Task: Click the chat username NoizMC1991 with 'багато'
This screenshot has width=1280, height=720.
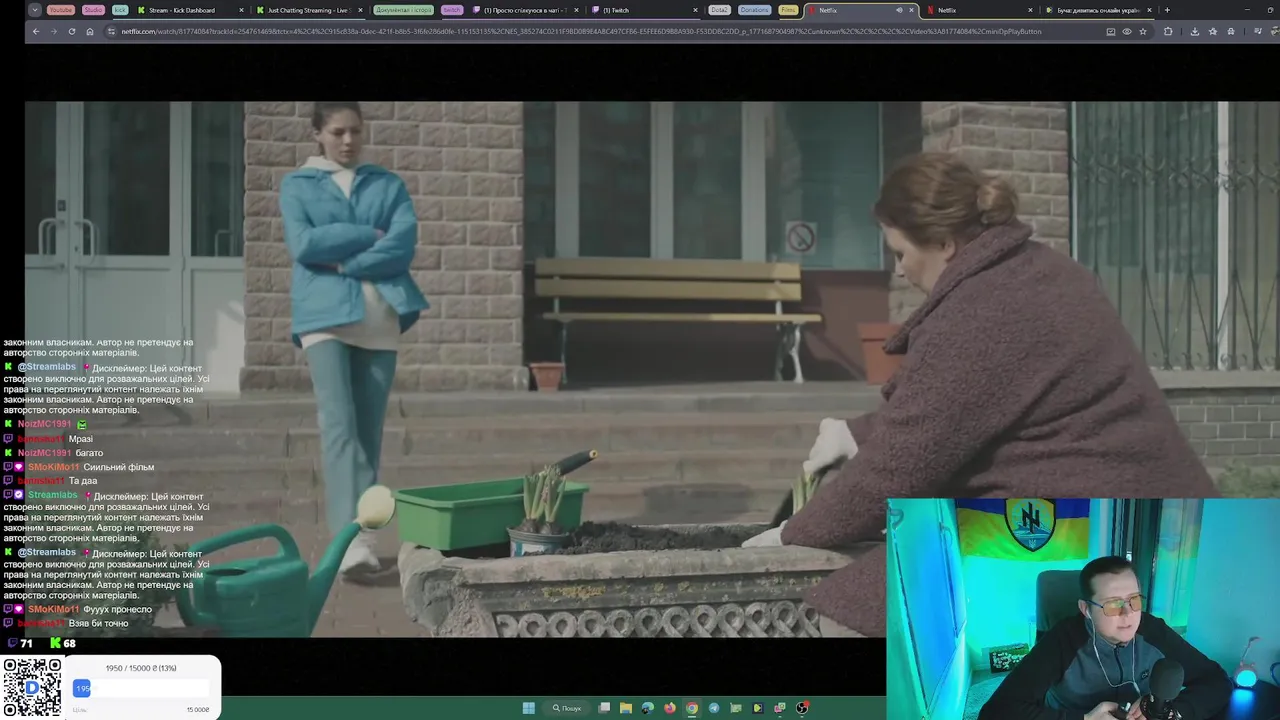Action: click(44, 453)
